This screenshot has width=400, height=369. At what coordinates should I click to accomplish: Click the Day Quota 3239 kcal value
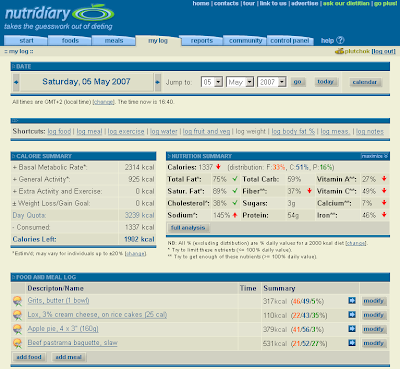coord(139,215)
